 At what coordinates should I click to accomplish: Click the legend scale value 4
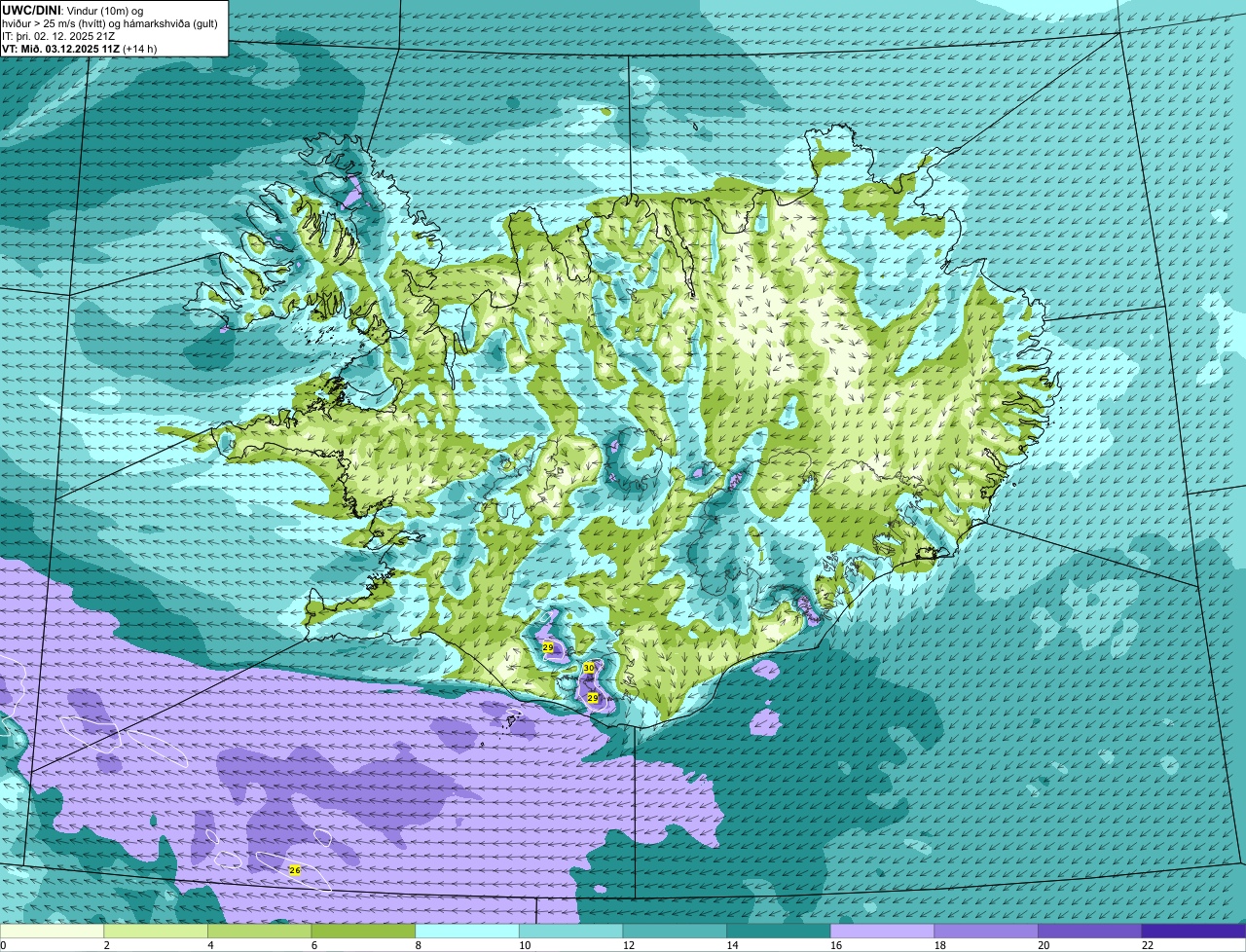210,945
